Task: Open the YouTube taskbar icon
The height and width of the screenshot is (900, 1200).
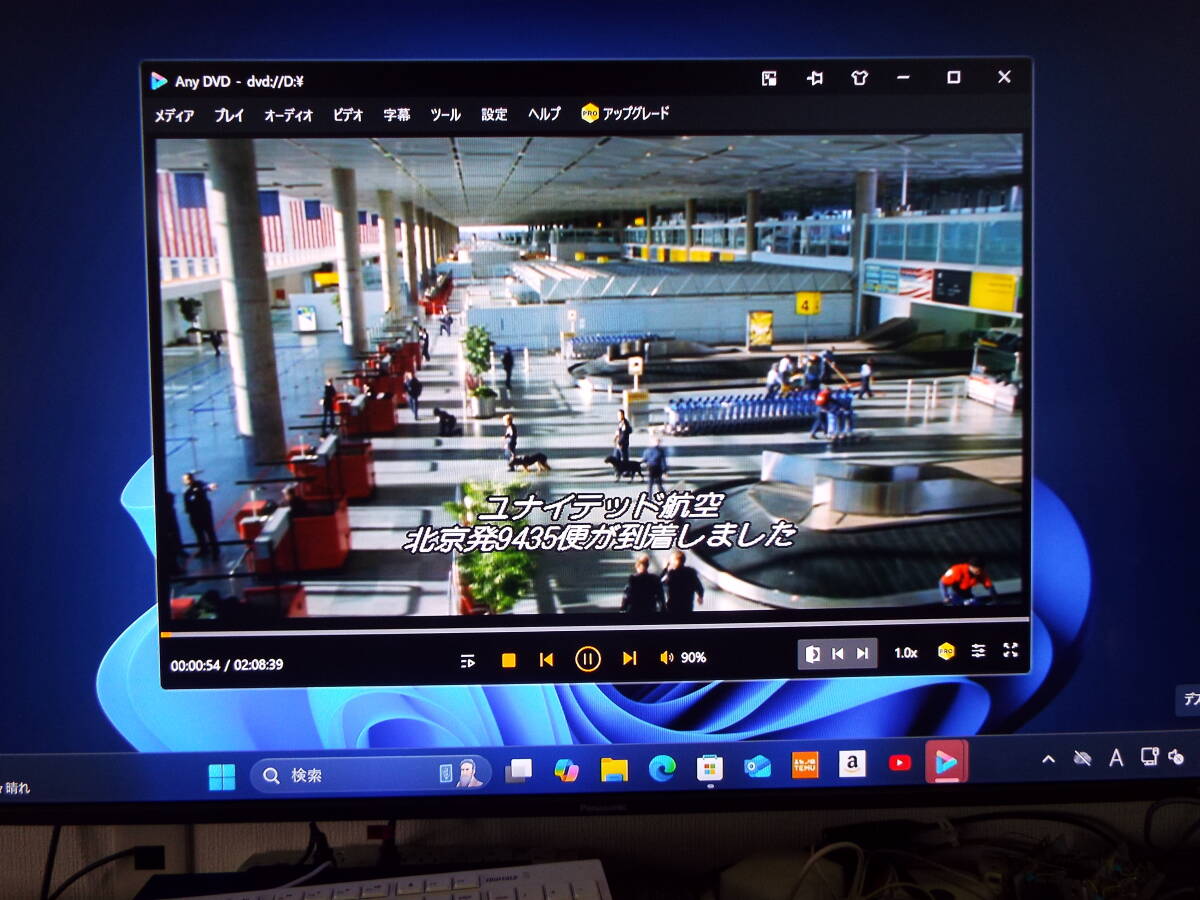Action: tap(900, 763)
